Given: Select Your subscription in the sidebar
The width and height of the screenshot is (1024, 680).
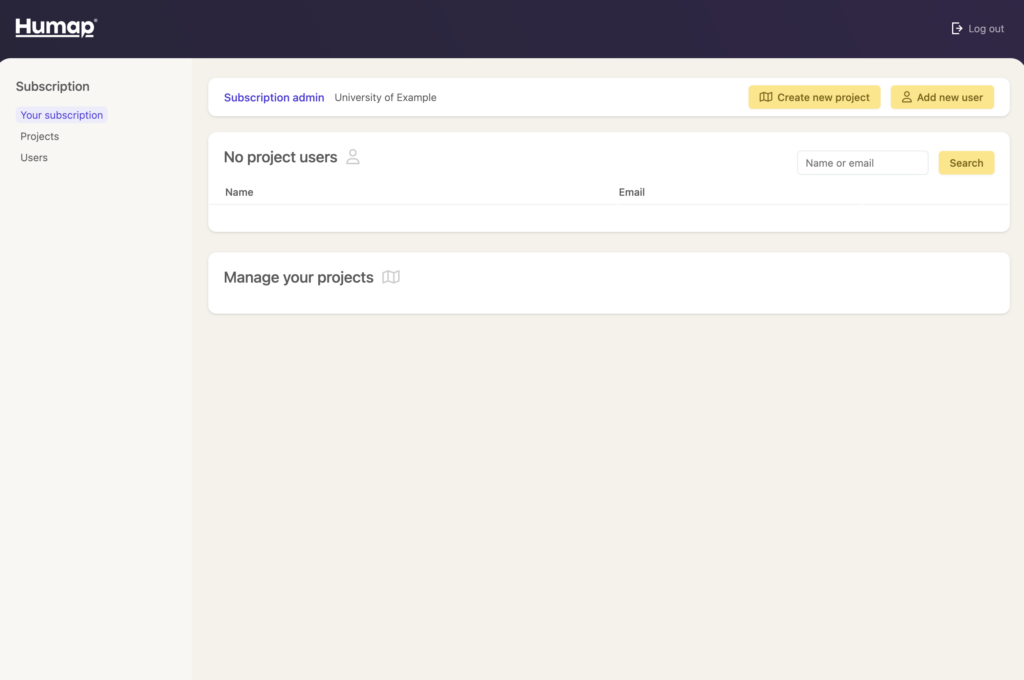Looking at the screenshot, I should tap(61, 115).
